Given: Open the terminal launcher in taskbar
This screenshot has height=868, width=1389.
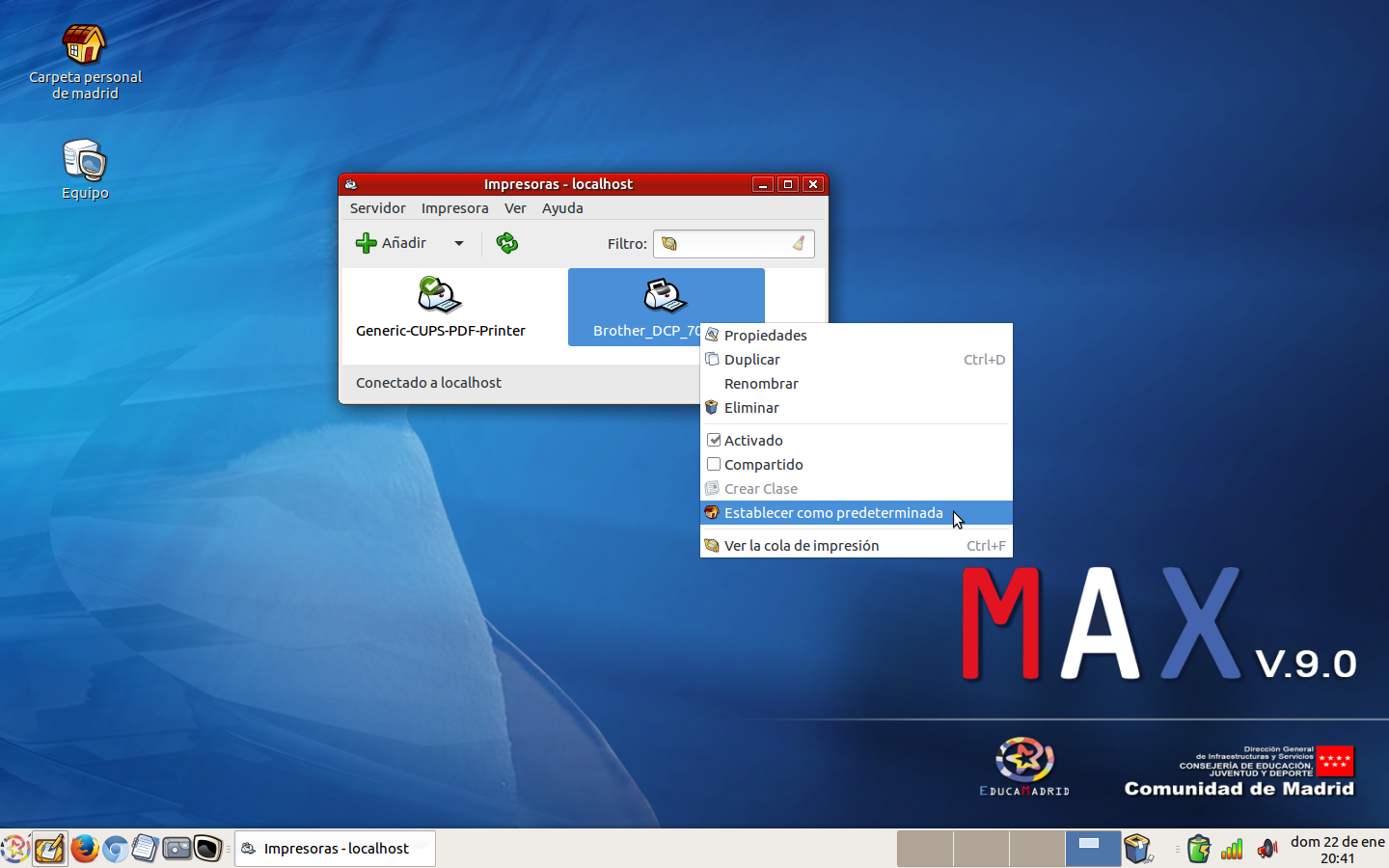Looking at the screenshot, I should point(207,849).
